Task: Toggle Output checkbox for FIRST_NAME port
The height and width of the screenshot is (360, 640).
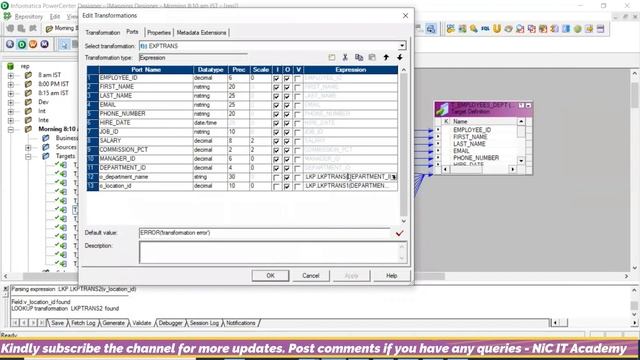Action: [287, 87]
